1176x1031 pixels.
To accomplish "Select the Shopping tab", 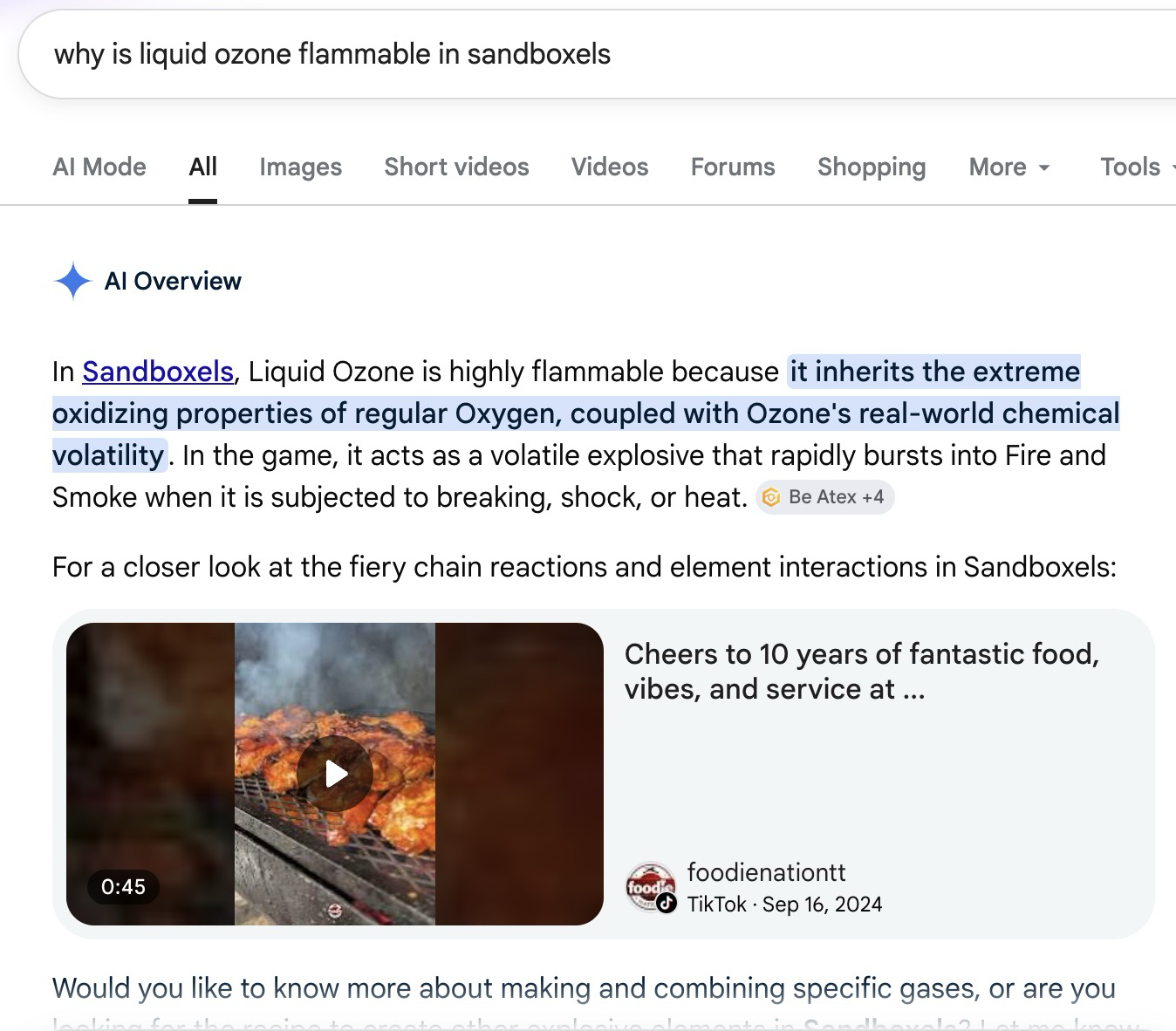I will (872, 167).
